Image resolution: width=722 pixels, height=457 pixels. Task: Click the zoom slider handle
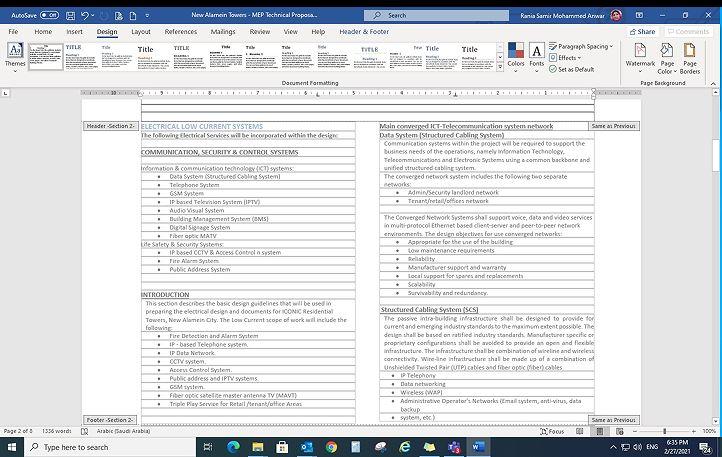click(x=664, y=431)
